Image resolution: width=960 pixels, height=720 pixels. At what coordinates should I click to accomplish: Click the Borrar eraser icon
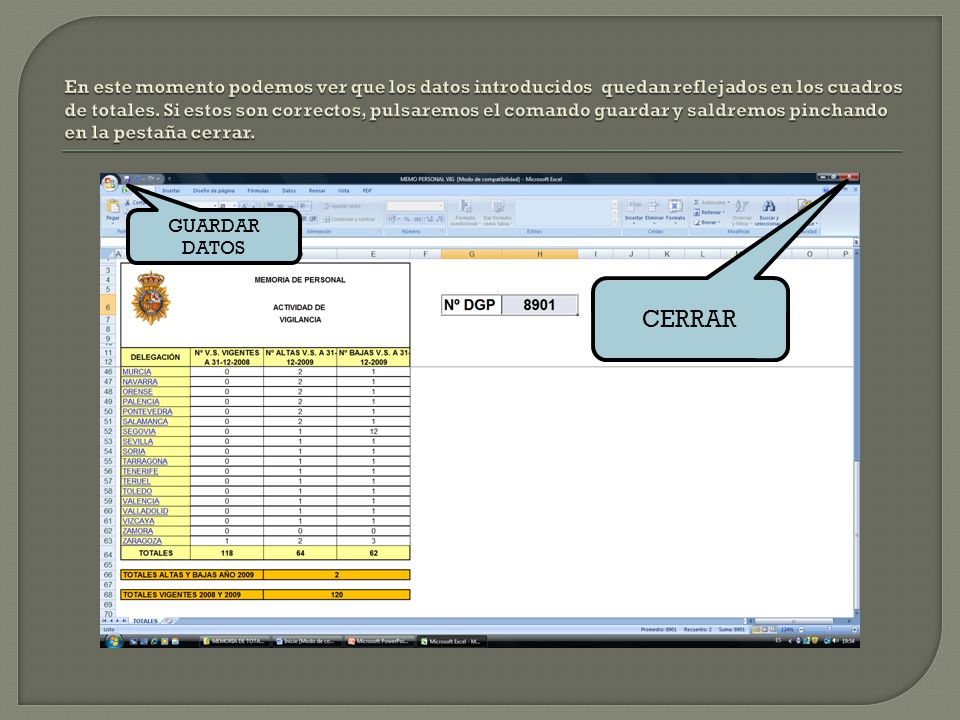(697, 222)
